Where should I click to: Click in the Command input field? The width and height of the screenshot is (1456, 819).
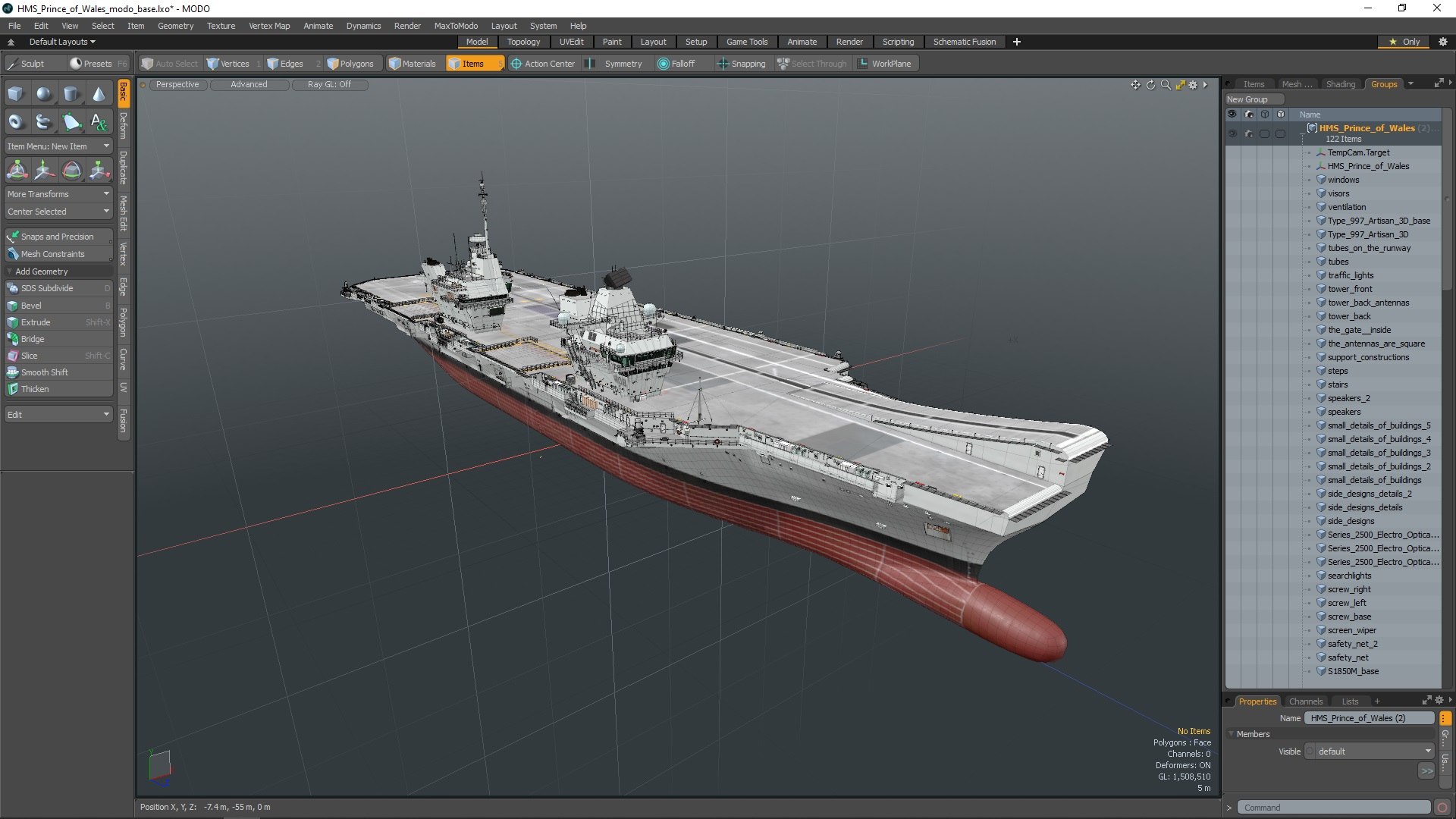click(x=1334, y=808)
